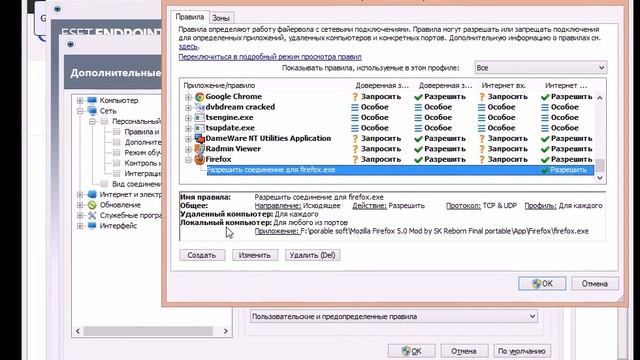This screenshot has height=360, width=640.
Task: Click Отмена in advanced settings window
Action: tap(464, 351)
